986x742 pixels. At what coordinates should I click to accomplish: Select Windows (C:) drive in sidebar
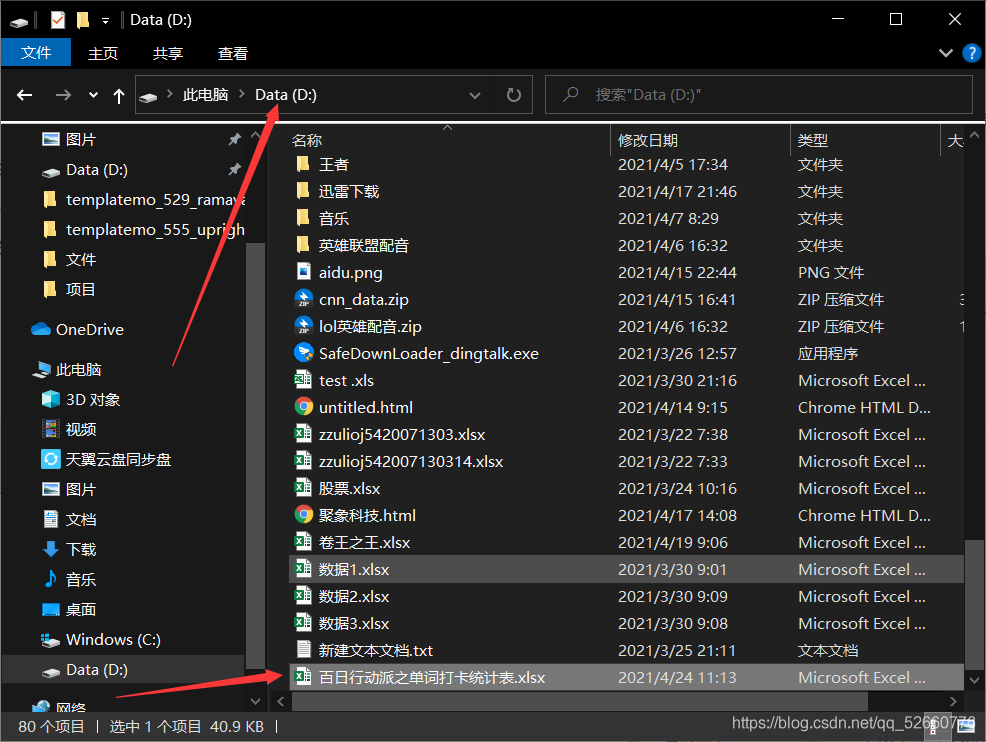click(x=112, y=639)
